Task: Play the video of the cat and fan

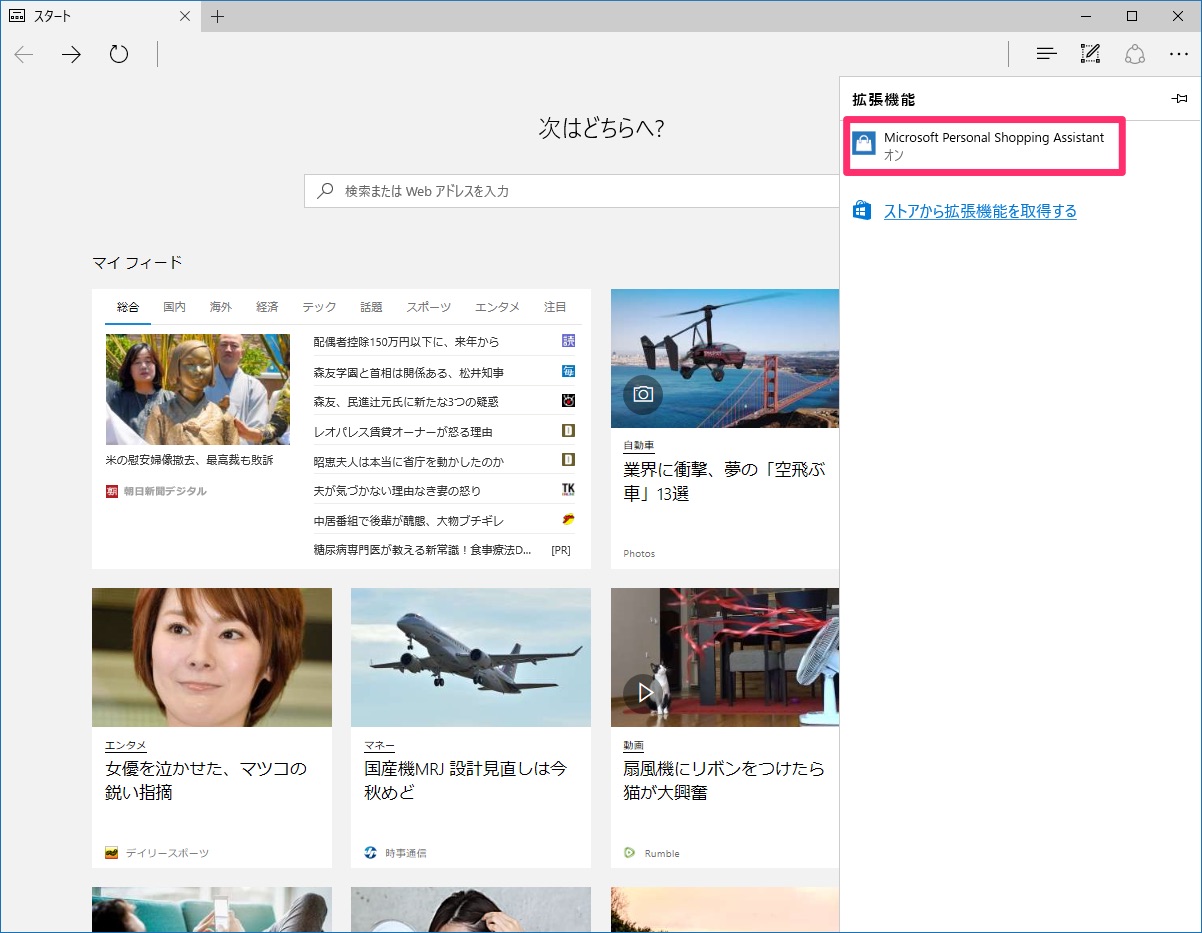Action: 643,691
